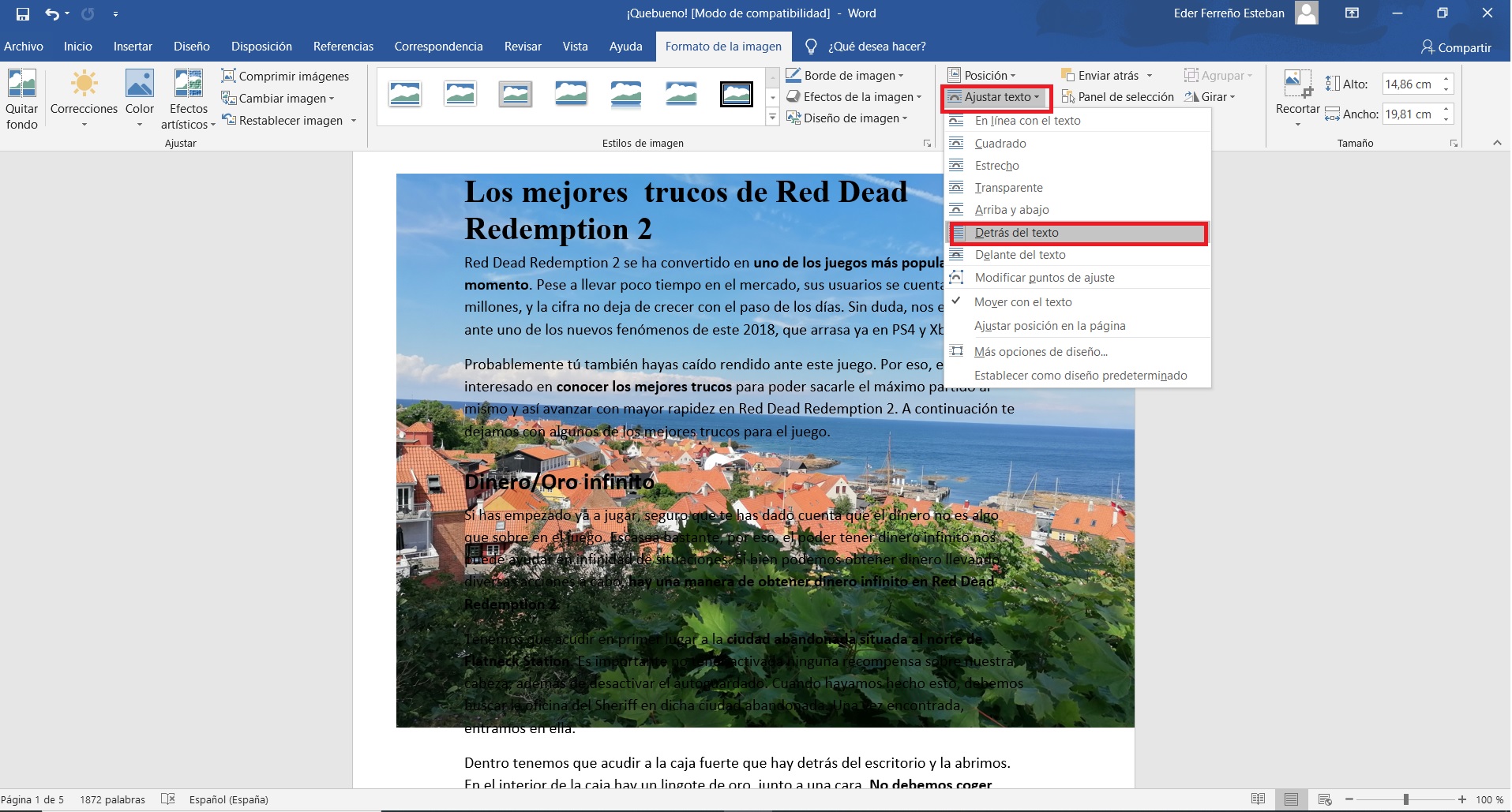Click the Save icon in title bar

23,13
